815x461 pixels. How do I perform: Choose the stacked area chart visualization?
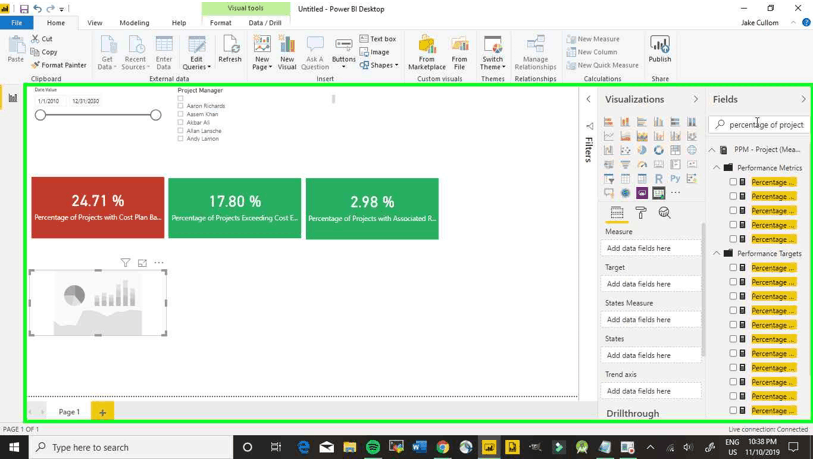(x=642, y=136)
